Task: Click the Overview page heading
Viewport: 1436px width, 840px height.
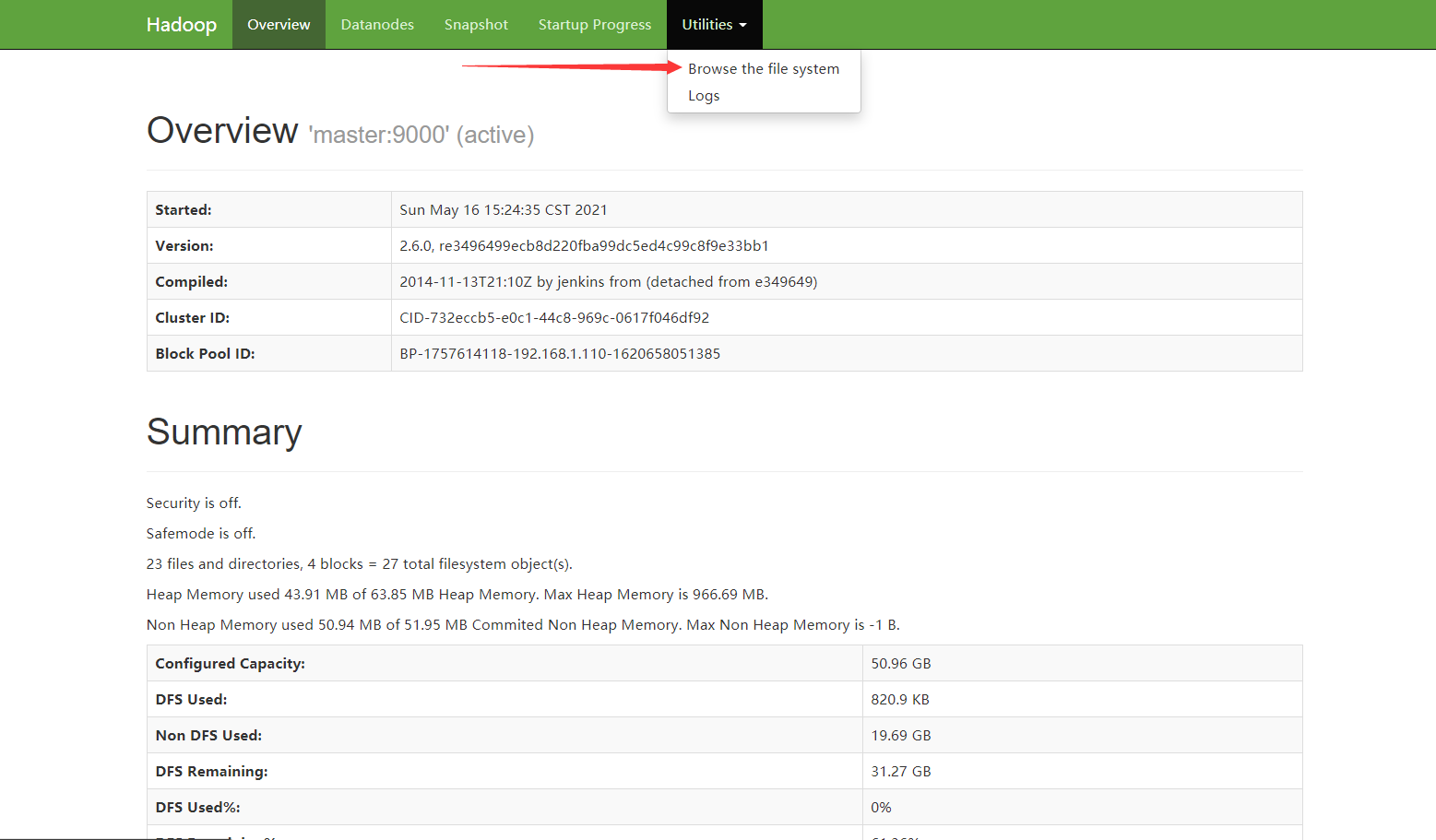Action: click(222, 131)
